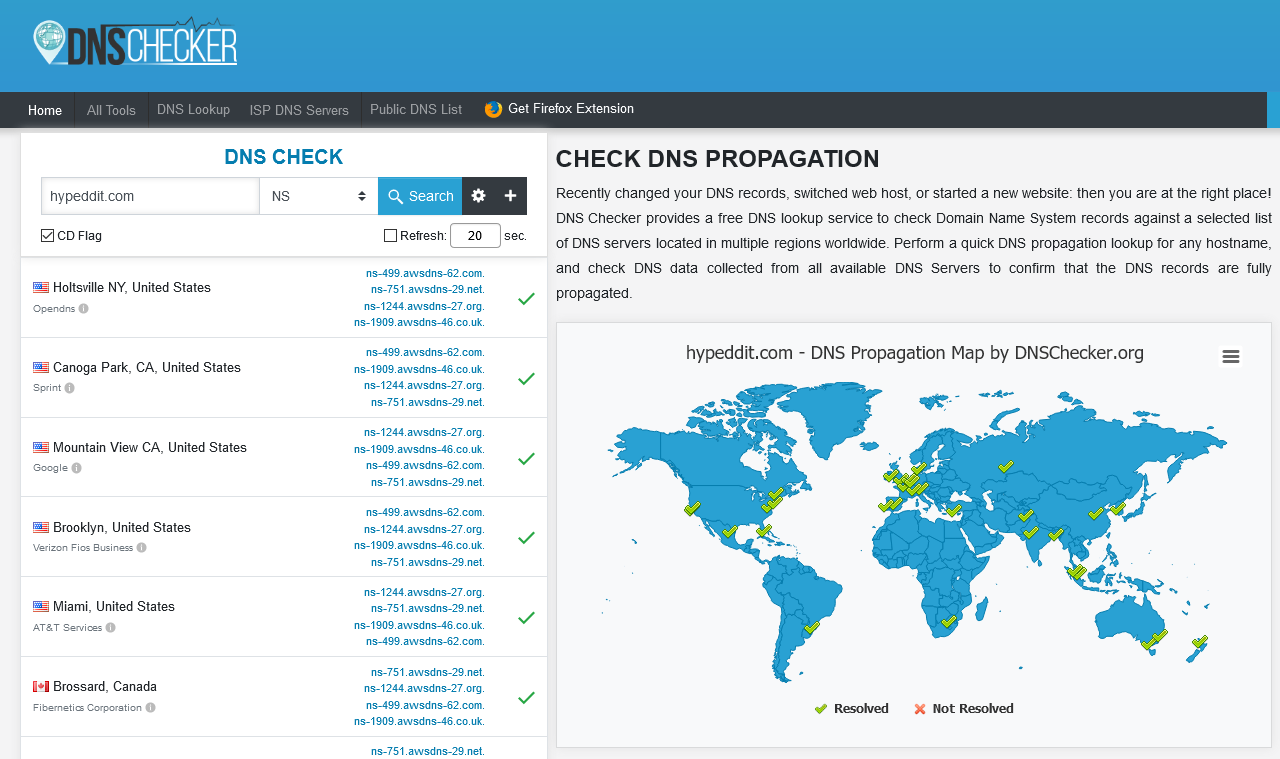The height and width of the screenshot is (759, 1280).
Task: Click Brossard, Canada text
Action: click(x=105, y=687)
